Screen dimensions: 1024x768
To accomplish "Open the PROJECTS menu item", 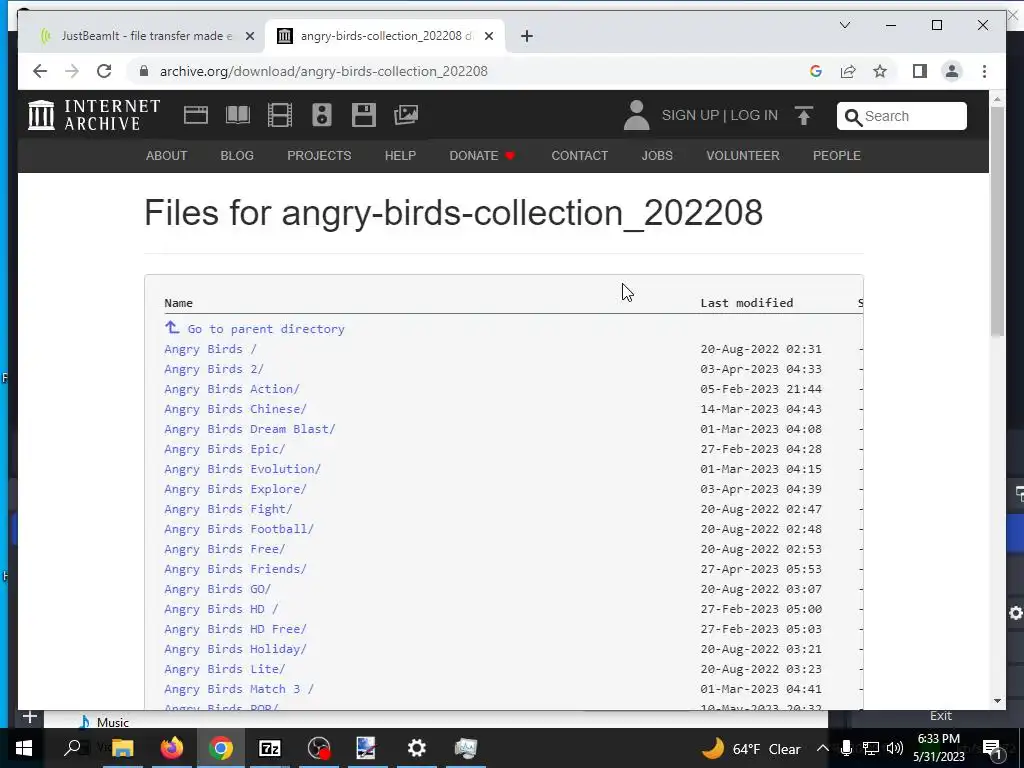I will (x=319, y=155).
